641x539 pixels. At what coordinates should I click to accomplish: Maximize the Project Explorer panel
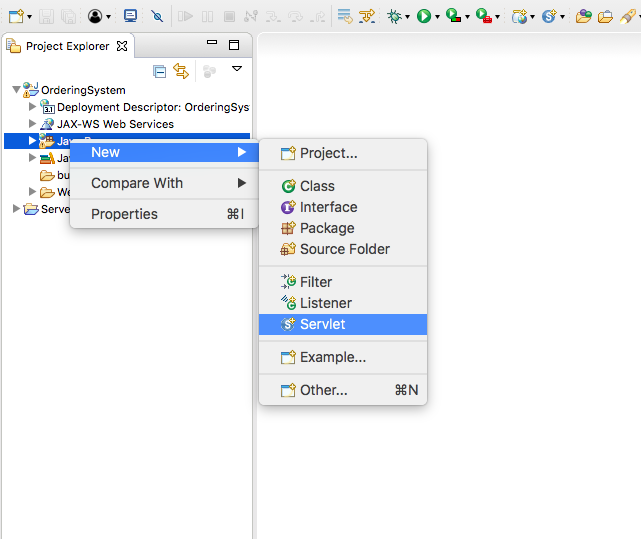point(234,45)
